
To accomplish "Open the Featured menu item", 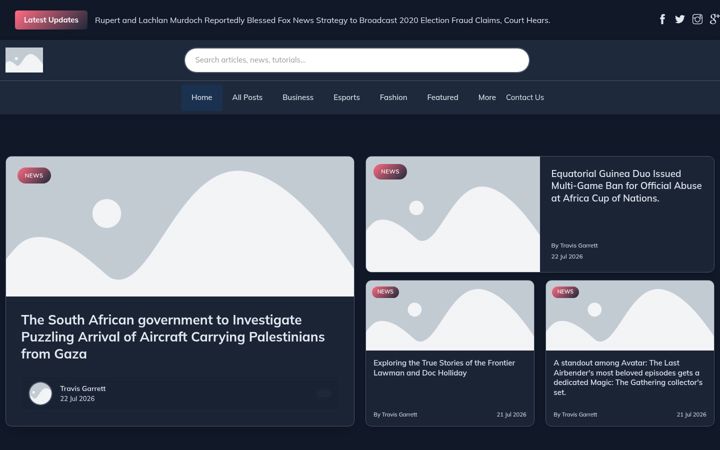I will point(442,97).
